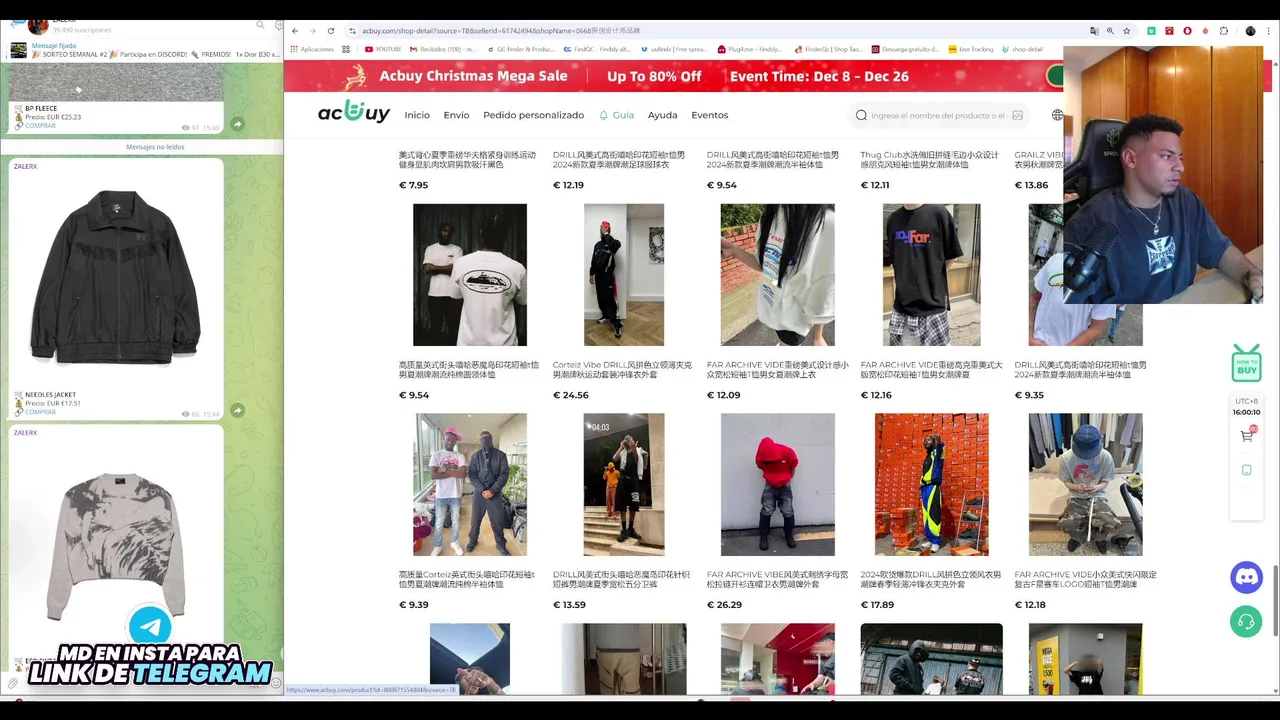Open the Mensaje fijado pinned message

(145, 50)
